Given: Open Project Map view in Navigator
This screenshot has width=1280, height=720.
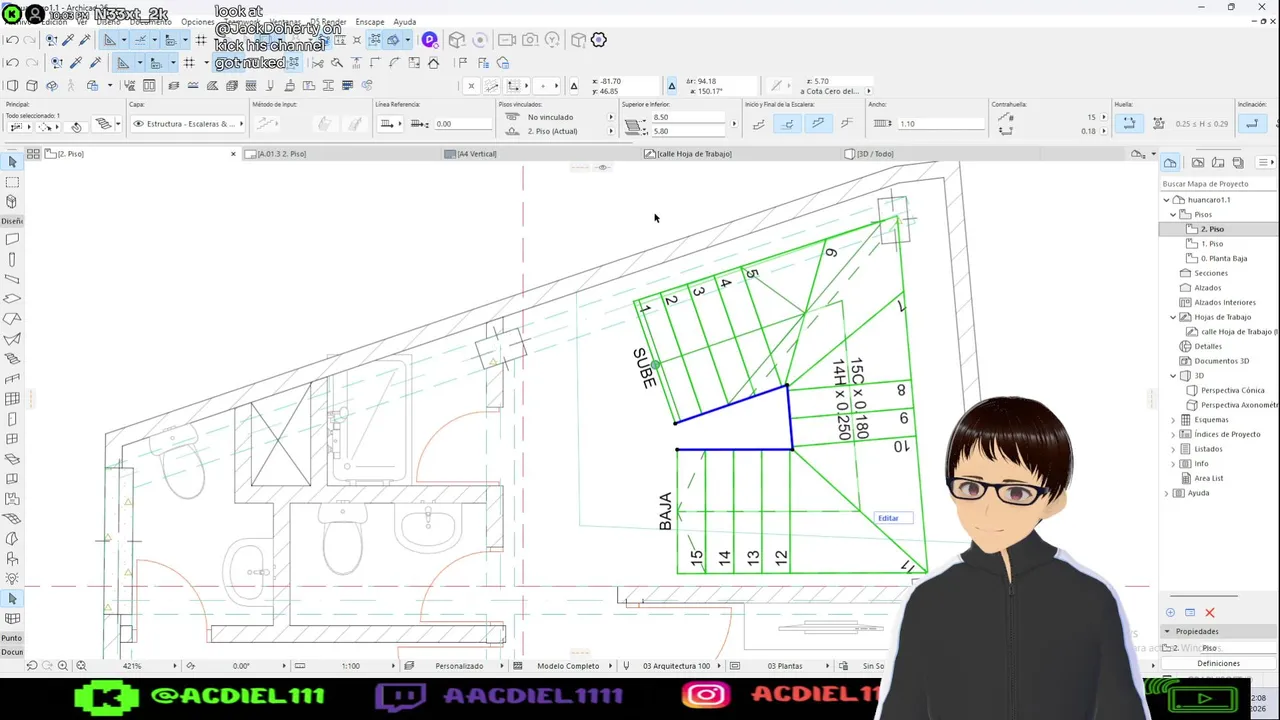Looking at the screenshot, I should click(1170, 162).
